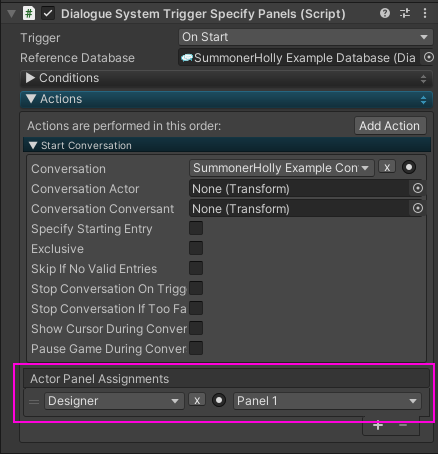438x454 pixels.
Task: Clear the Designer actor with its x button
Action: (197, 400)
